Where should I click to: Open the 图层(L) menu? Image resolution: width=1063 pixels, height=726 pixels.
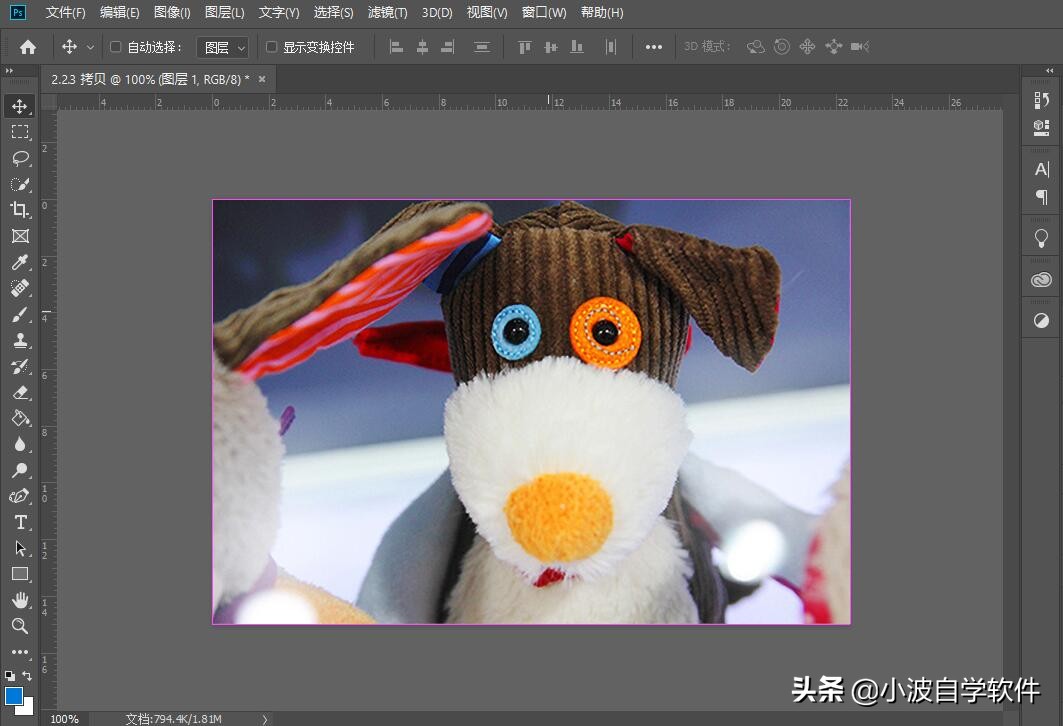click(x=224, y=12)
